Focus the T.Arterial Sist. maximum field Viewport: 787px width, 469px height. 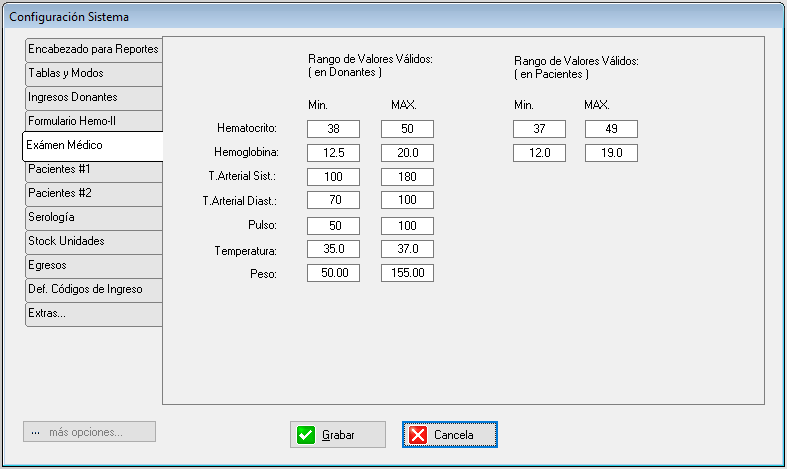[x=407, y=177]
